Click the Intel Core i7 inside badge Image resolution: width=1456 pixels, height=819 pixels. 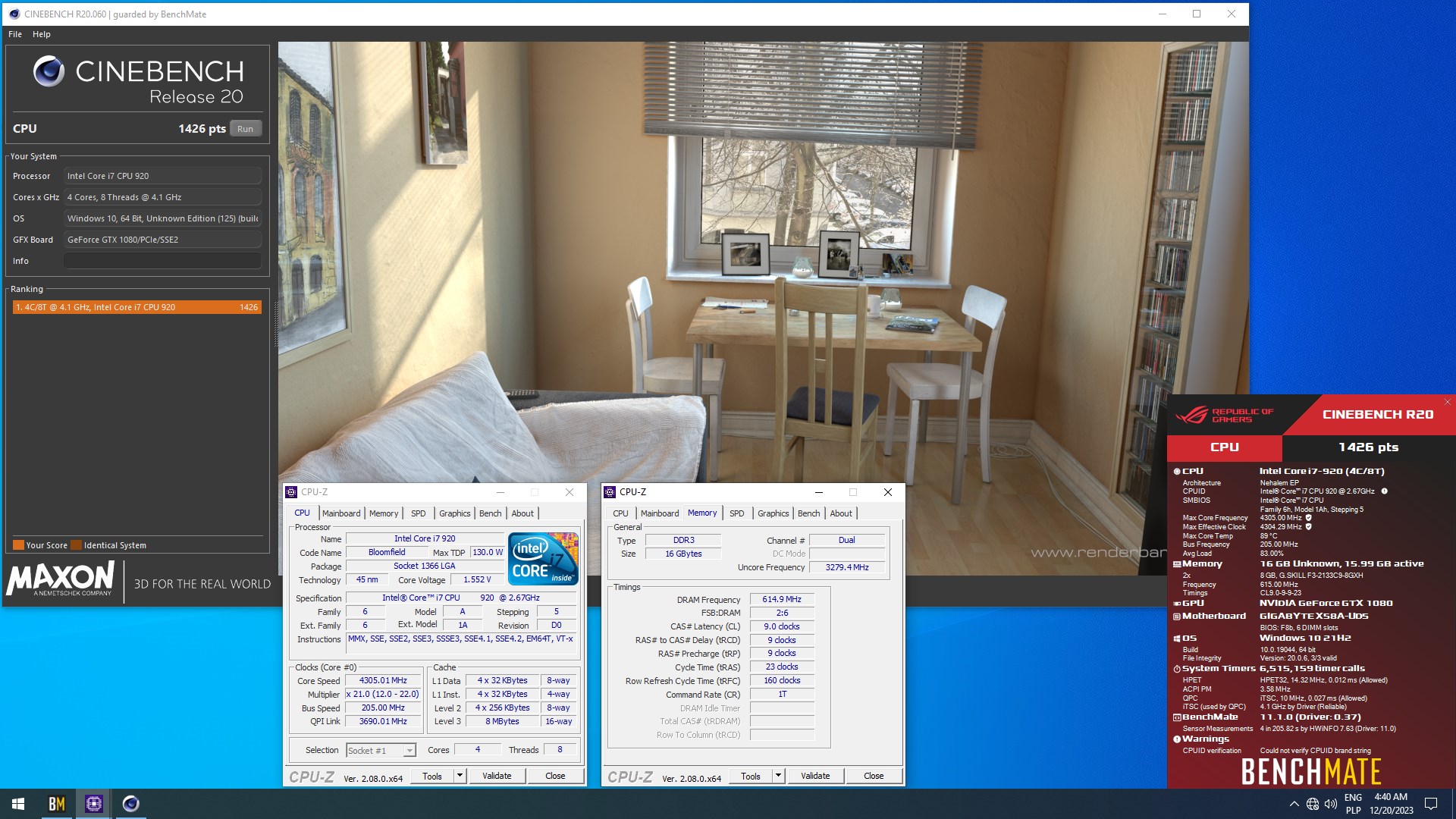(543, 559)
